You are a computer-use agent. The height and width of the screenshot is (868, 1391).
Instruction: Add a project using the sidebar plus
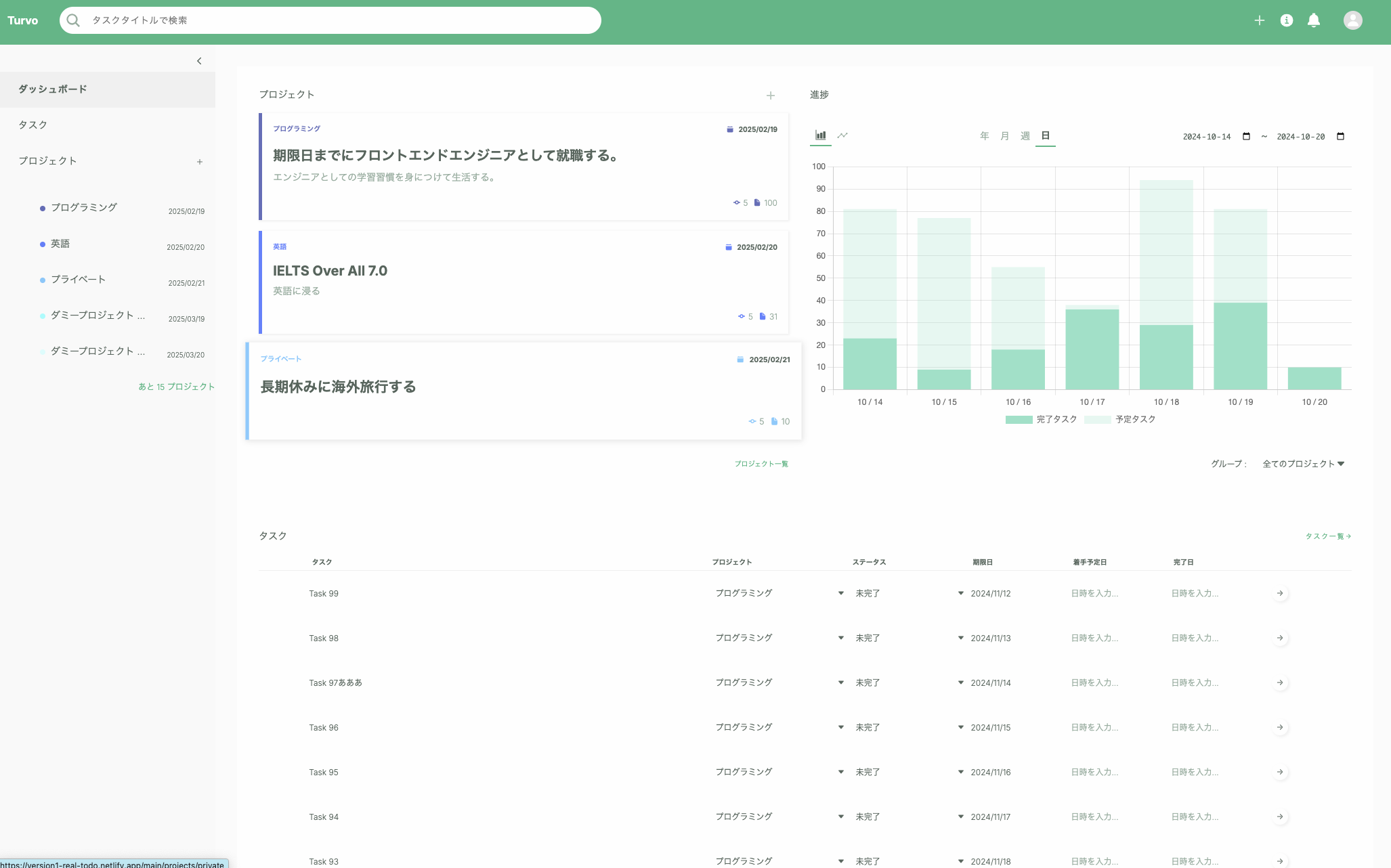(200, 162)
